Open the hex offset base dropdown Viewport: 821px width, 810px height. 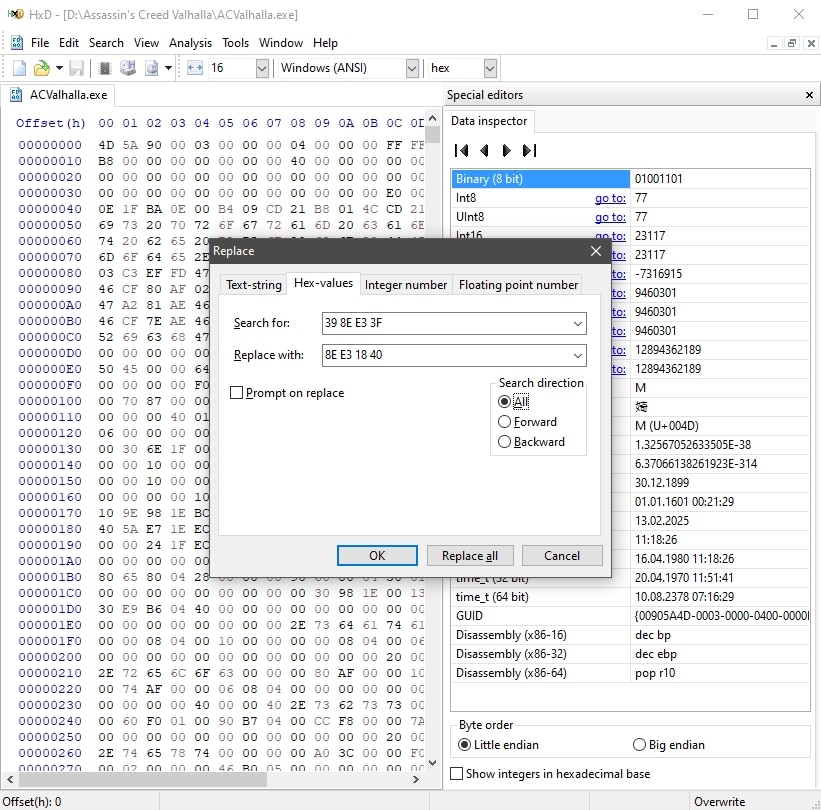coord(490,68)
